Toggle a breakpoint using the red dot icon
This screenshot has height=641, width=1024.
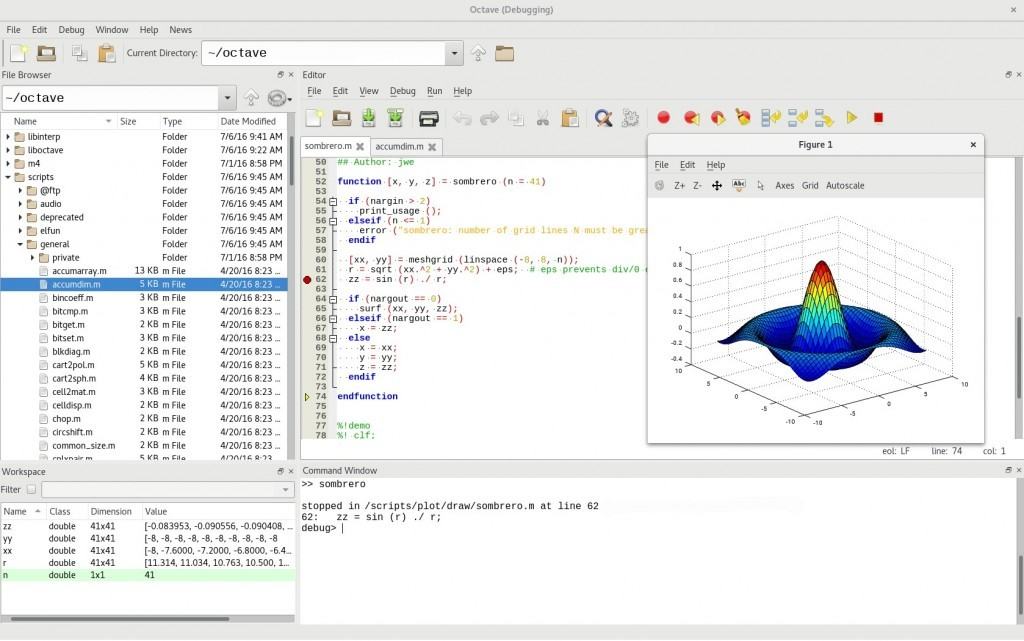[x=662, y=118]
